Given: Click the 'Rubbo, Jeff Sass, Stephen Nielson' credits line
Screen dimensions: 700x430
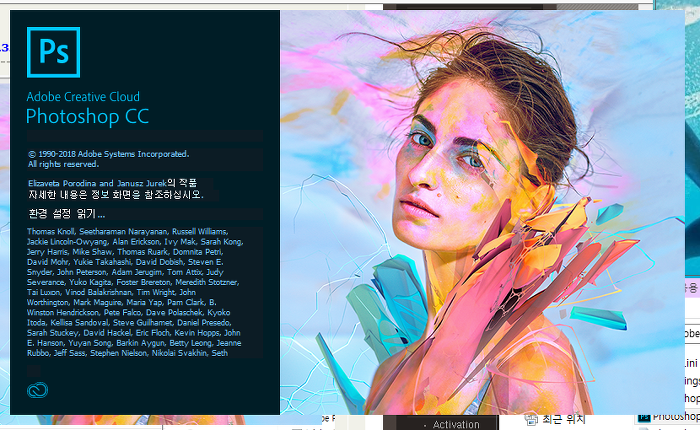Looking at the screenshot, I should click(x=128, y=353).
